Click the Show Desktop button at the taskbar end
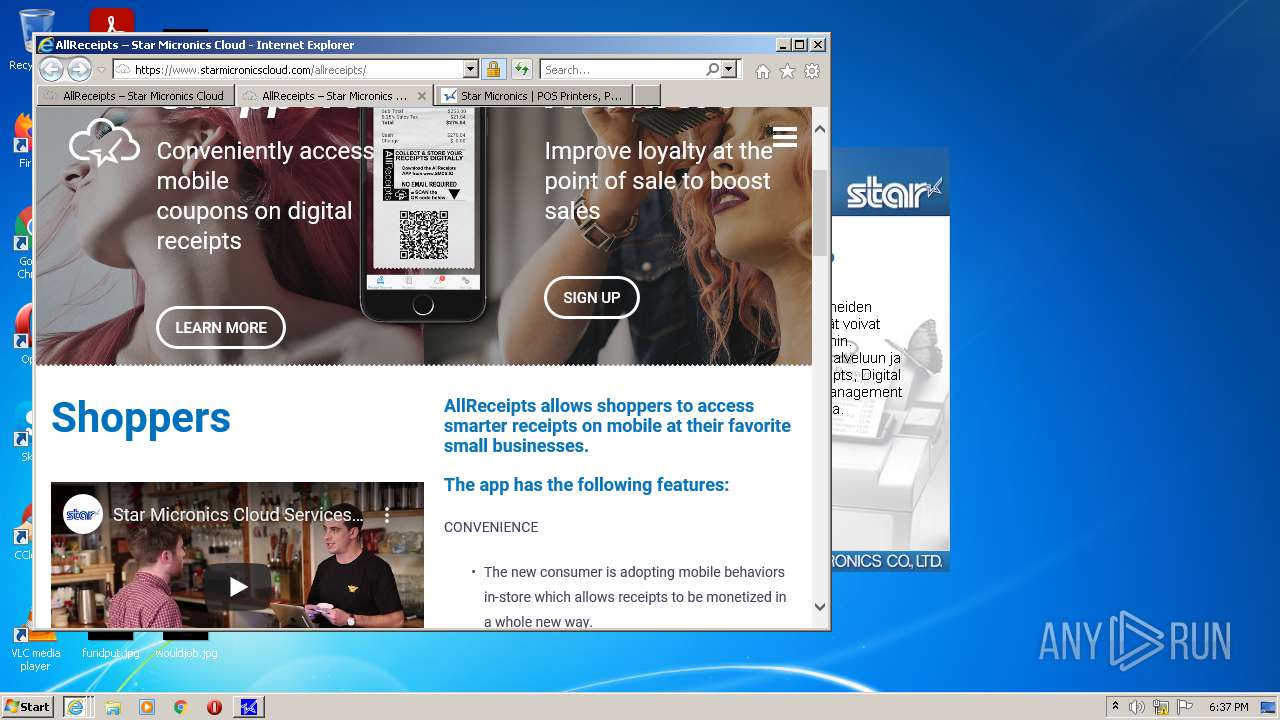Screen dimensions: 1280x720 click(1268, 707)
